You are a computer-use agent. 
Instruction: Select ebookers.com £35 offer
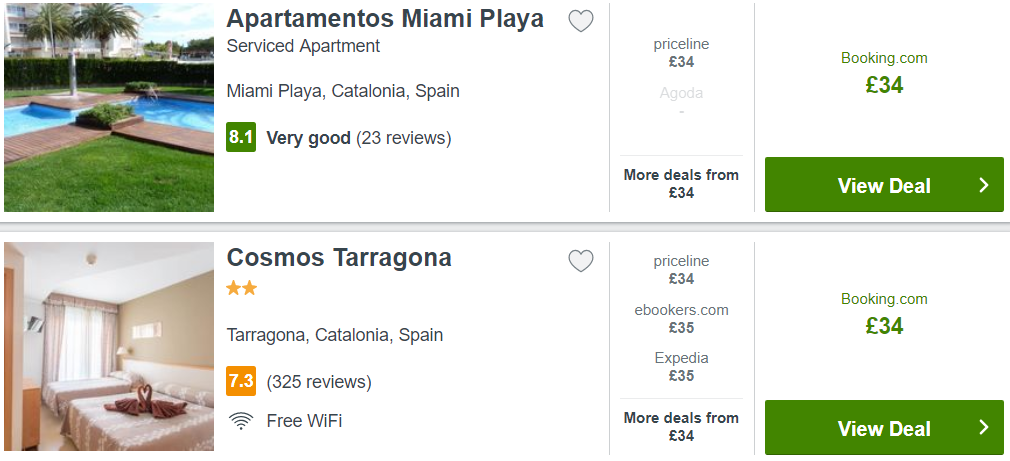(x=681, y=319)
